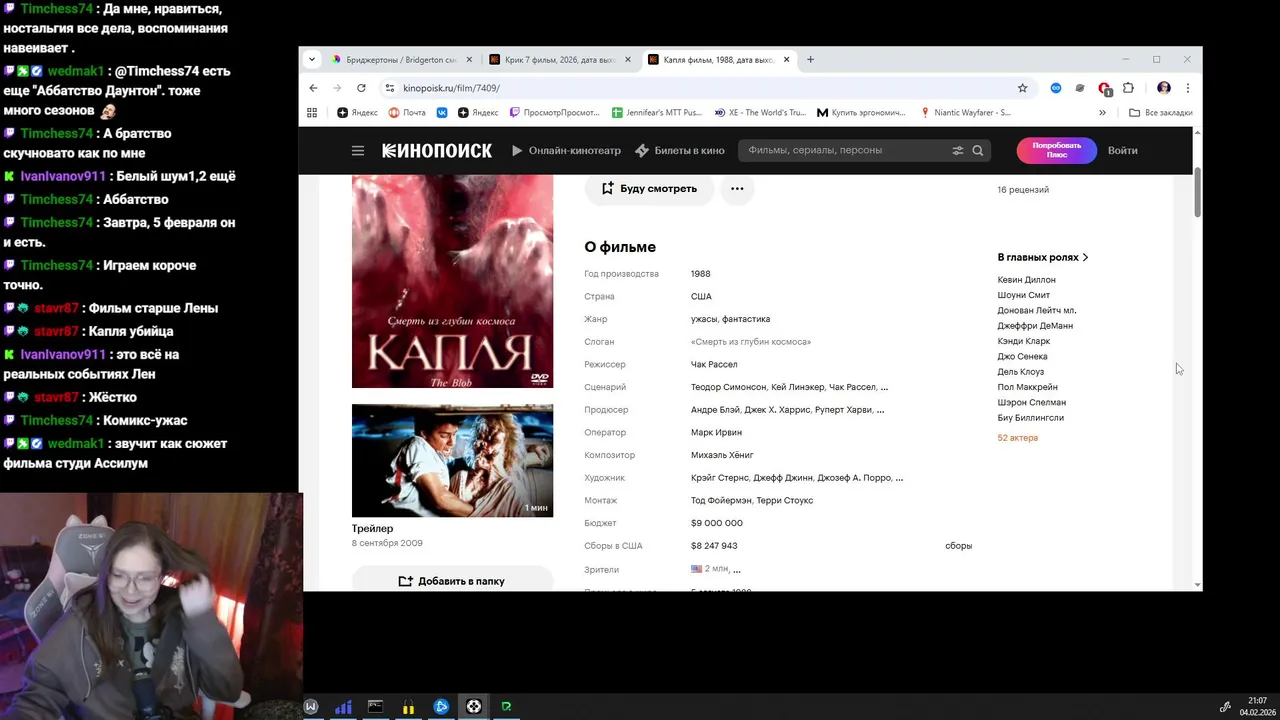Click the year 1988 link
The image size is (1280, 720).
coord(700,273)
